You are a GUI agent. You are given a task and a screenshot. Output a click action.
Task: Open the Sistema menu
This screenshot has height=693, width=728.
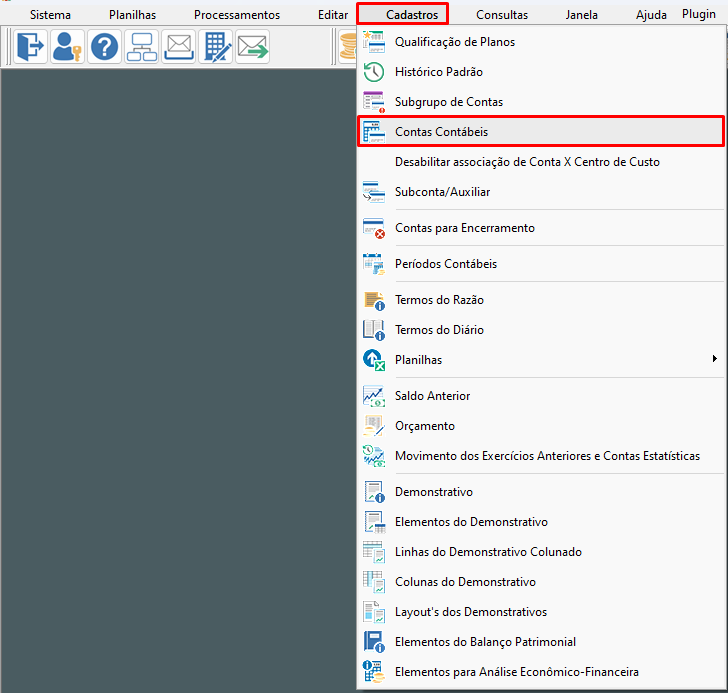[50, 15]
